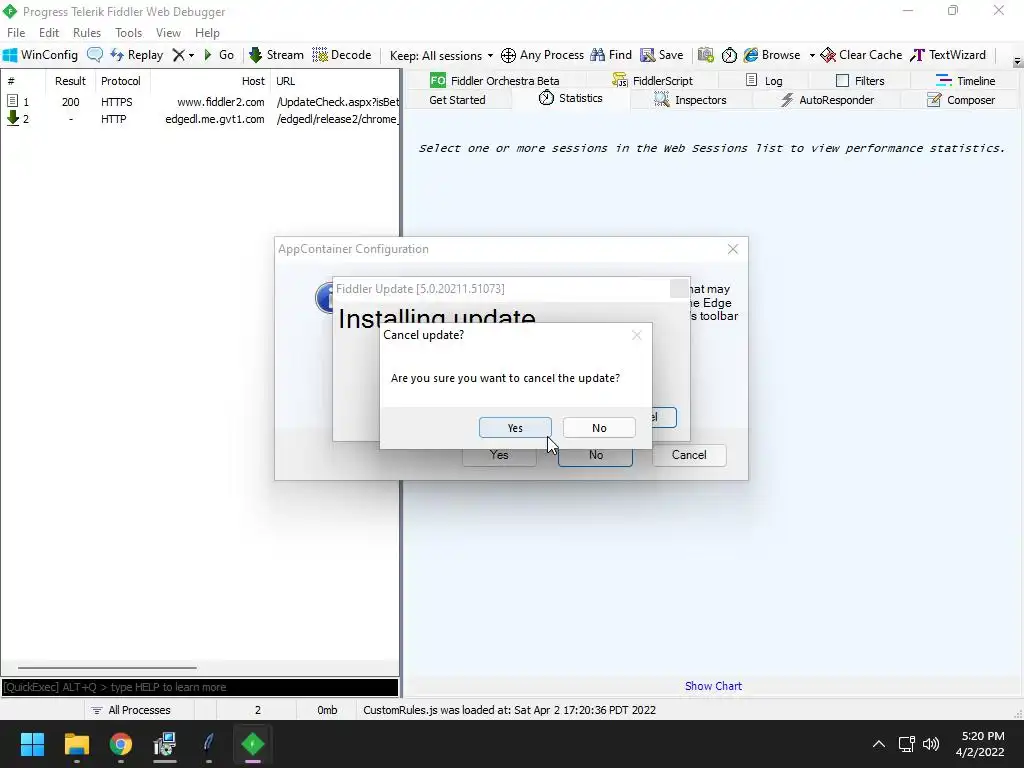Open the TextWizard tool
Image resolution: width=1024 pixels, height=768 pixels.
[x=948, y=55]
